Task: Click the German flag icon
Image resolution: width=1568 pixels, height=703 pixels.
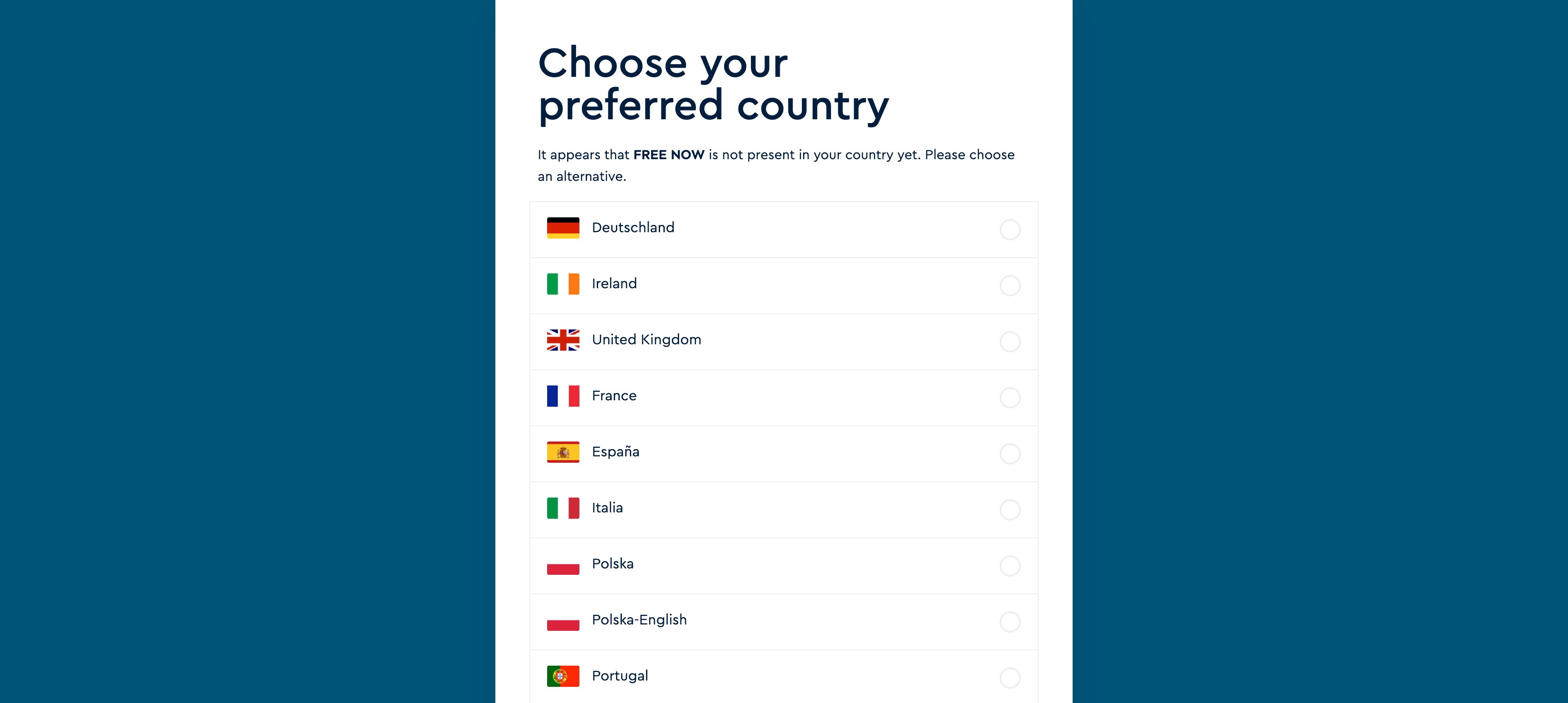Action: [x=563, y=228]
